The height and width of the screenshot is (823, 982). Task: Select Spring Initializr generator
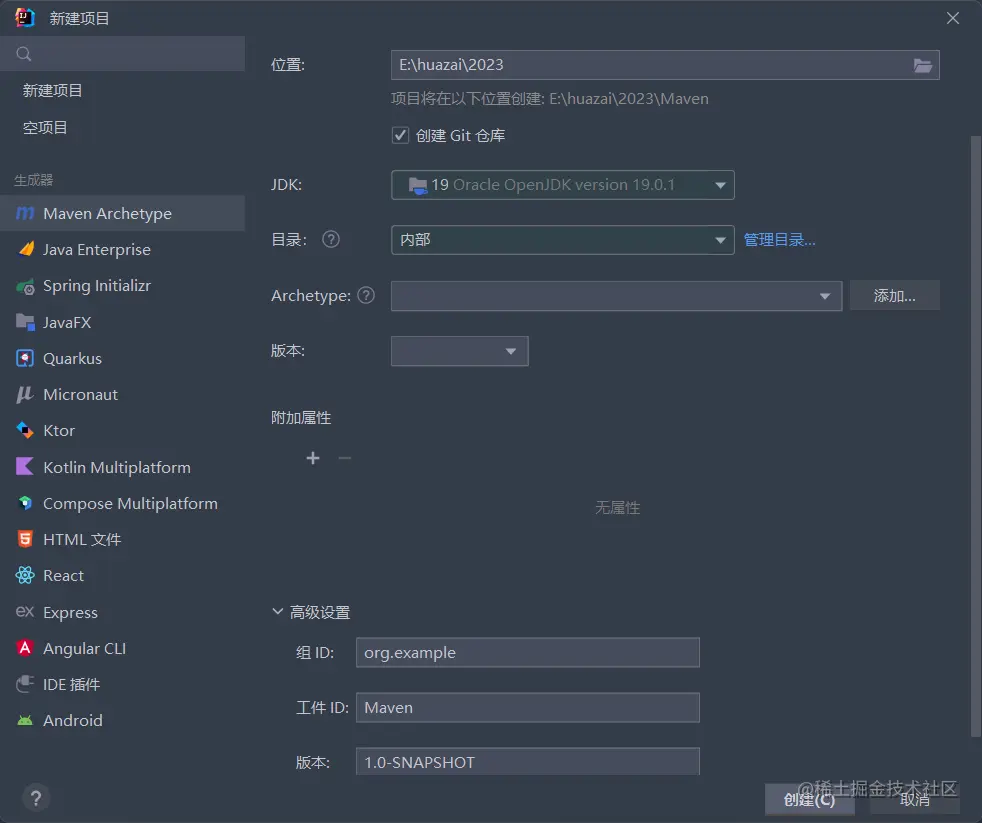[x=122, y=286]
